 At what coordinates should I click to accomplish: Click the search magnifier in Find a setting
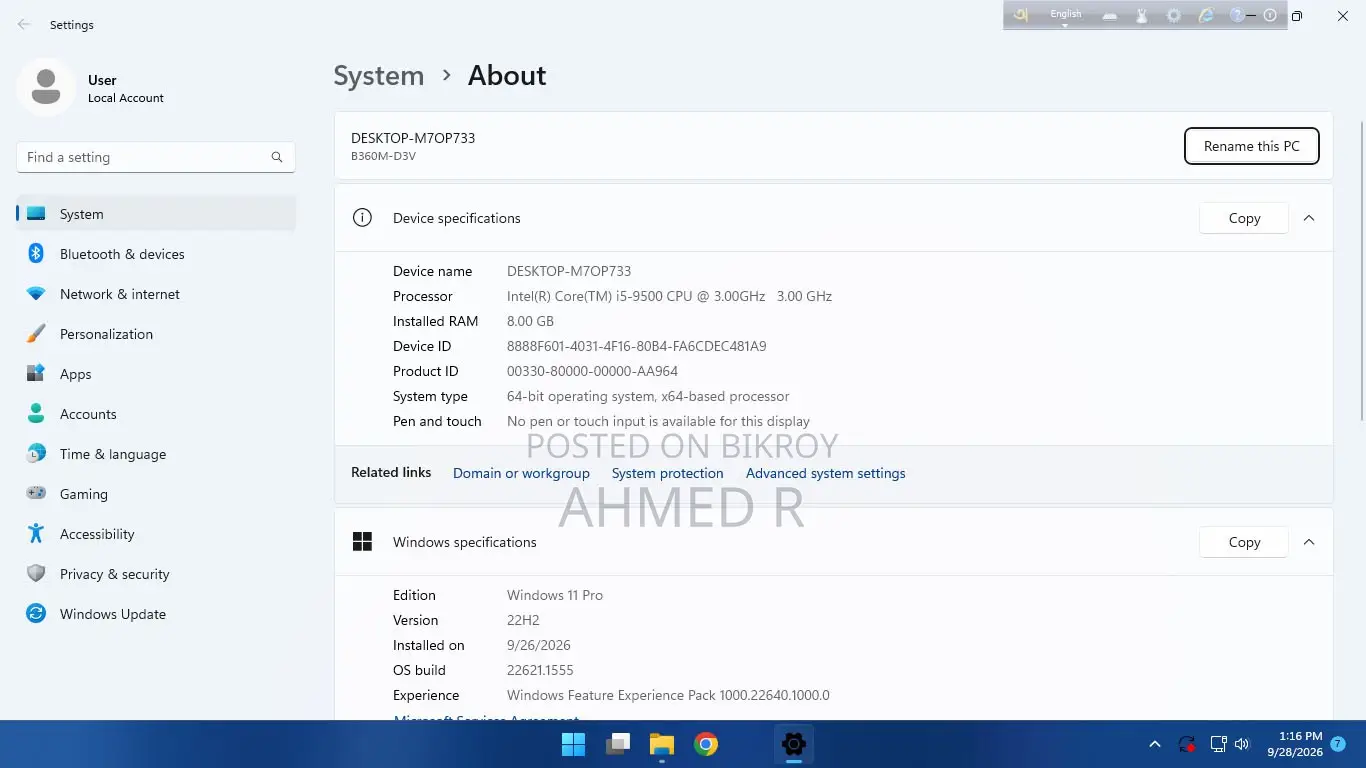coord(277,157)
